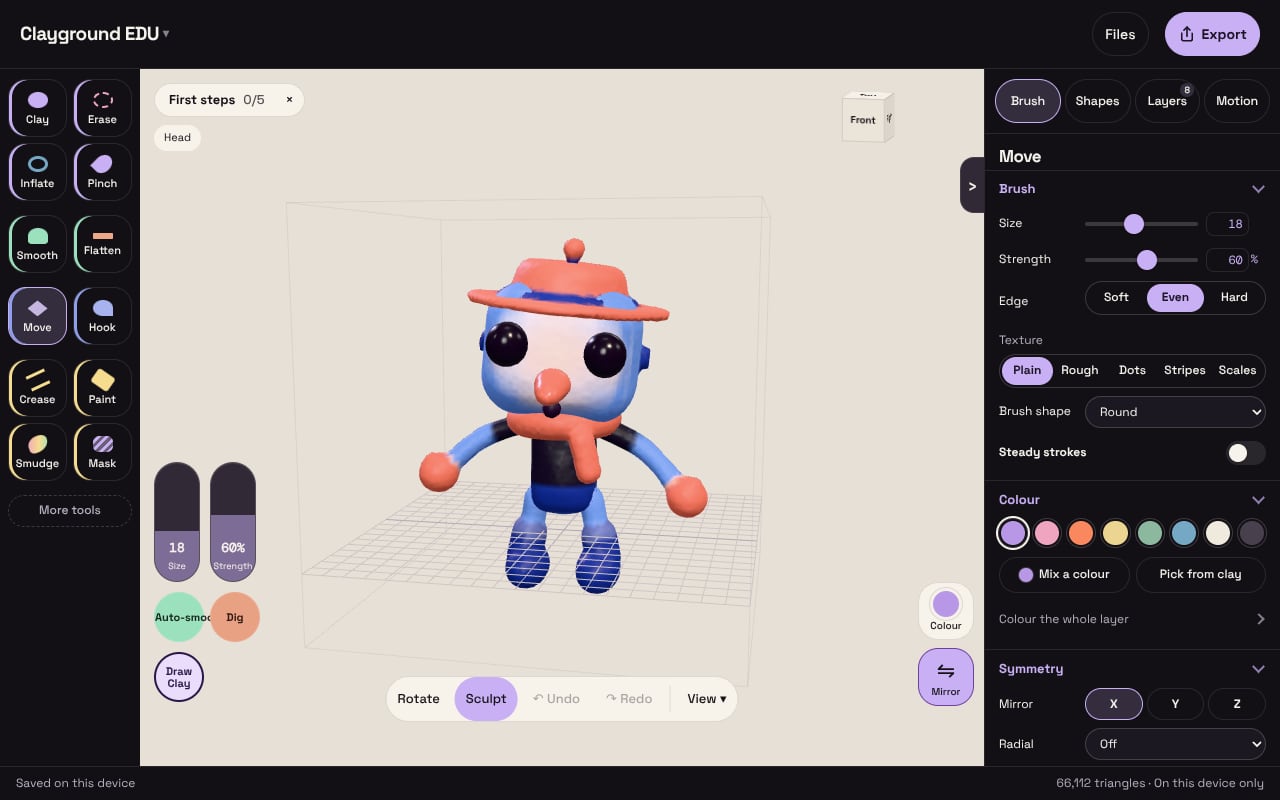Toggle the Dig mode button
This screenshot has height=800, width=1280.
pos(235,617)
